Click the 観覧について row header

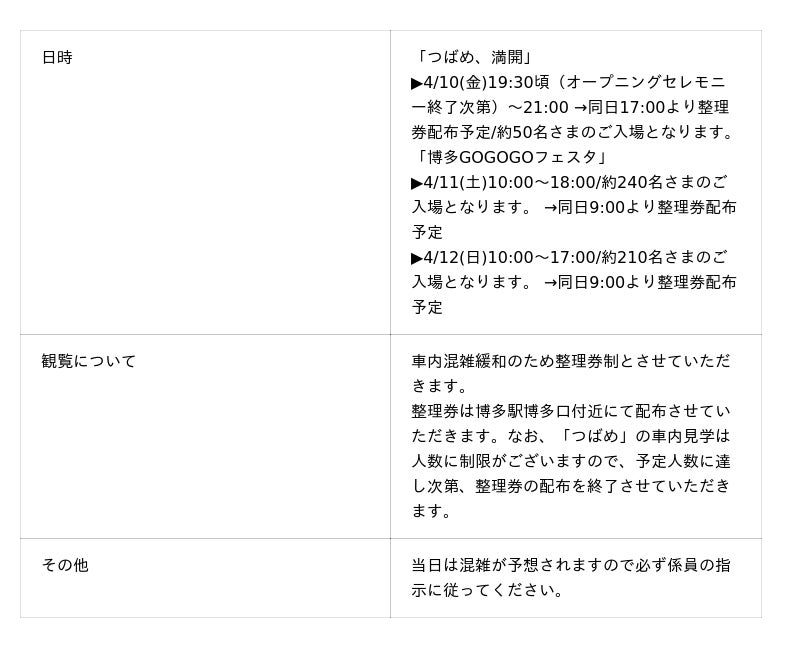[x=88, y=361]
